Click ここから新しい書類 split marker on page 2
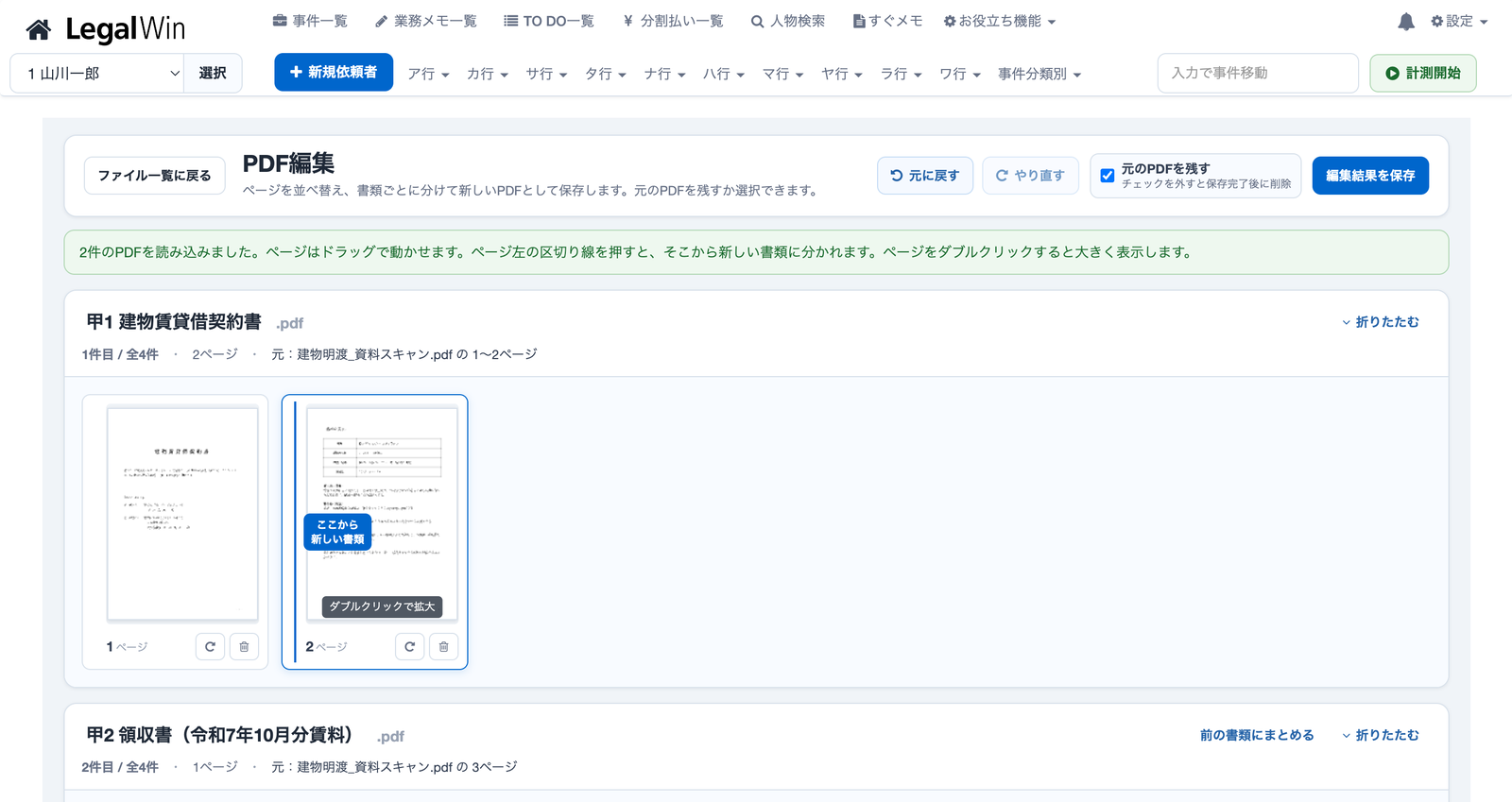Screen dimensions: 1512x802 (337, 532)
